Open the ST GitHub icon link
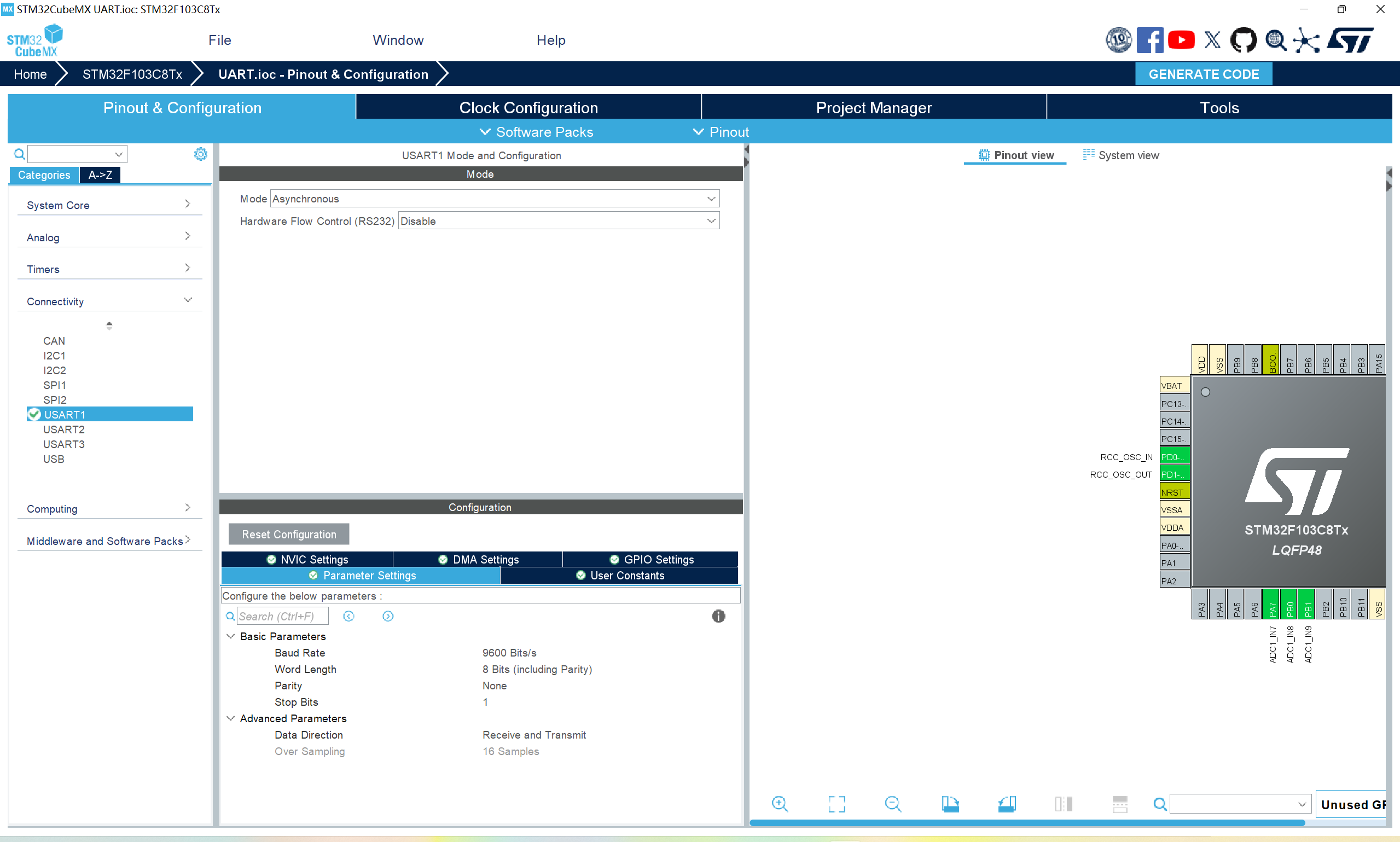Image resolution: width=1400 pixels, height=842 pixels. (x=1243, y=40)
